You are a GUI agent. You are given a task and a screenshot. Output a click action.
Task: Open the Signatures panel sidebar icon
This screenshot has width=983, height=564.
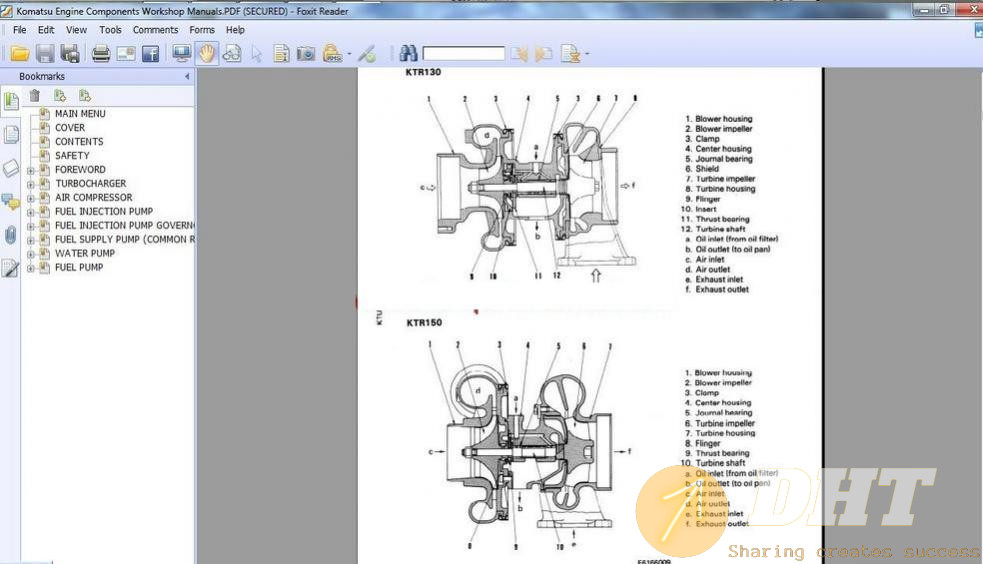(x=11, y=269)
